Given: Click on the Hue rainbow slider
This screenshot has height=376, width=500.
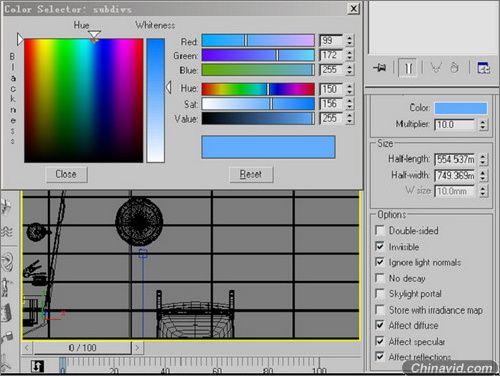Looking at the screenshot, I should click(258, 89).
